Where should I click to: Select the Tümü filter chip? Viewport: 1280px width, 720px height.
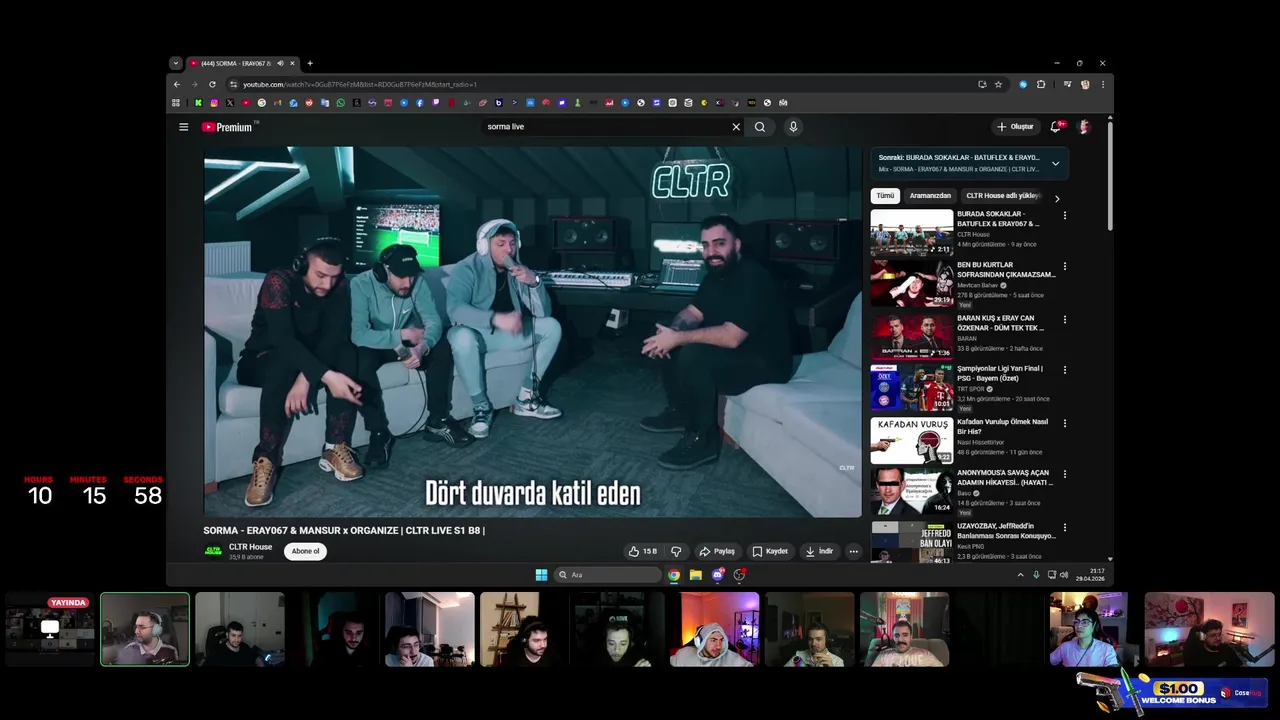(885, 196)
